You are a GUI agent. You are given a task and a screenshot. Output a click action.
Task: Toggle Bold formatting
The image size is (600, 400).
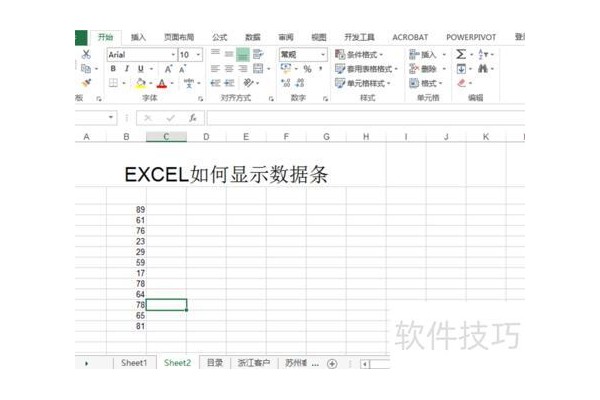pyautogui.click(x=113, y=69)
